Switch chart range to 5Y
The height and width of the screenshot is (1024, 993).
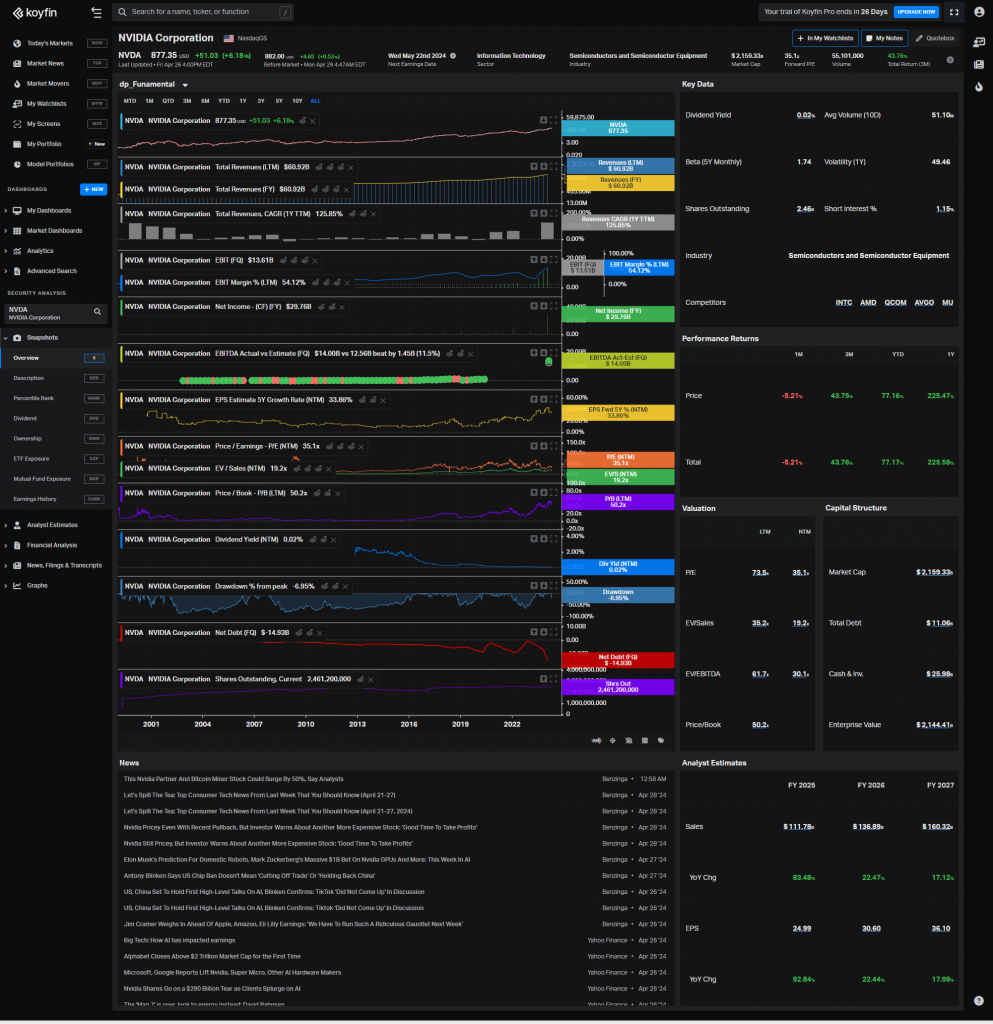tap(279, 101)
